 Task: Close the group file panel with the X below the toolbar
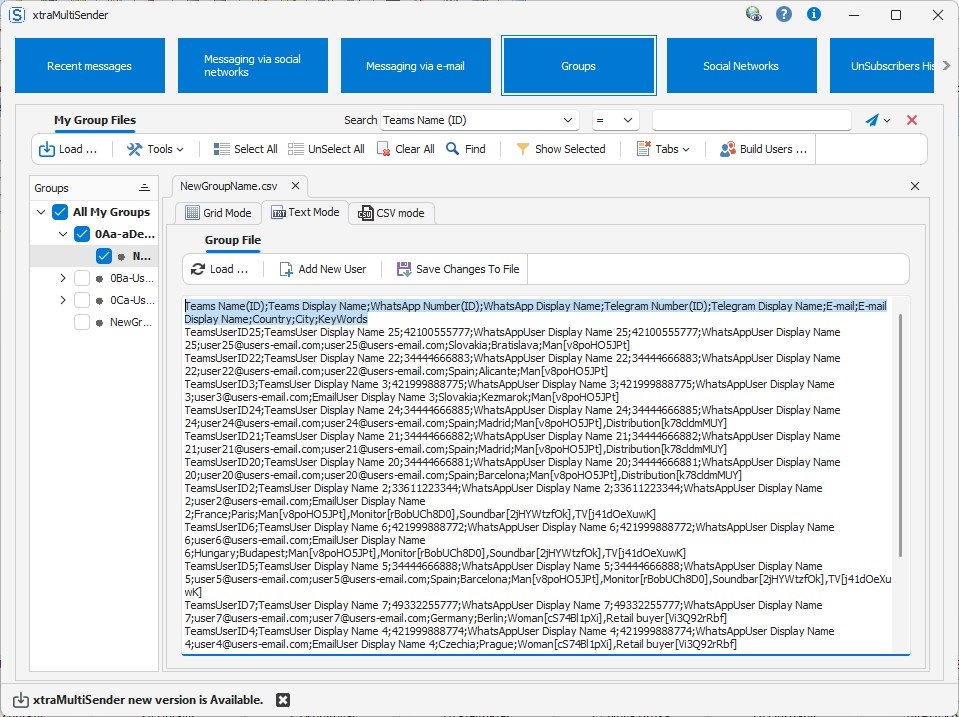pos(915,186)
